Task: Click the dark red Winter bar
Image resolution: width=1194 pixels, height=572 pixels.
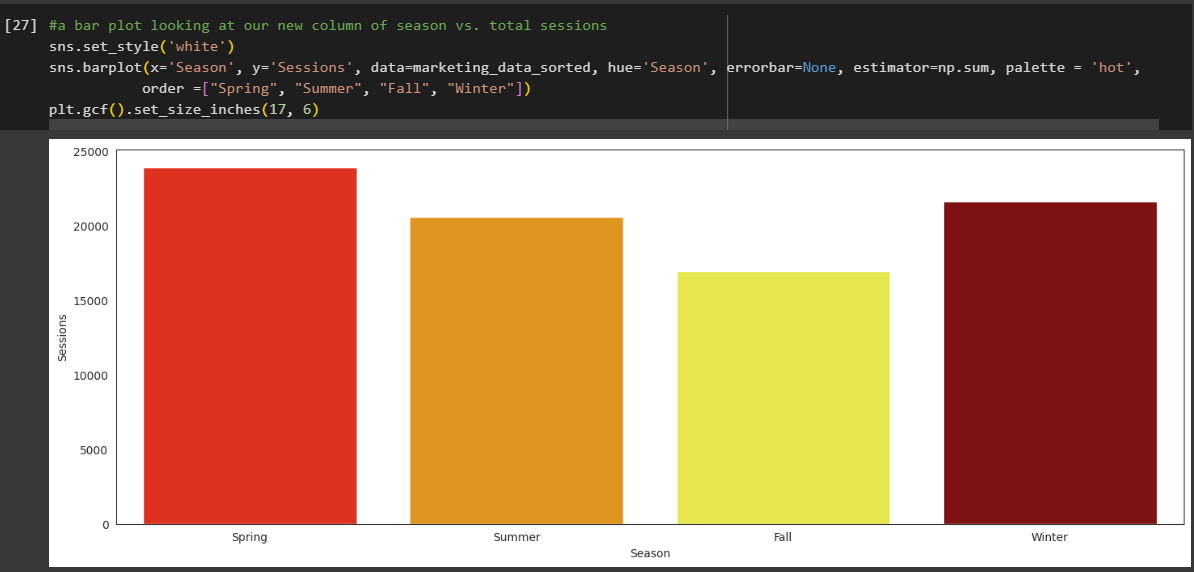Action: [1050, 363]
